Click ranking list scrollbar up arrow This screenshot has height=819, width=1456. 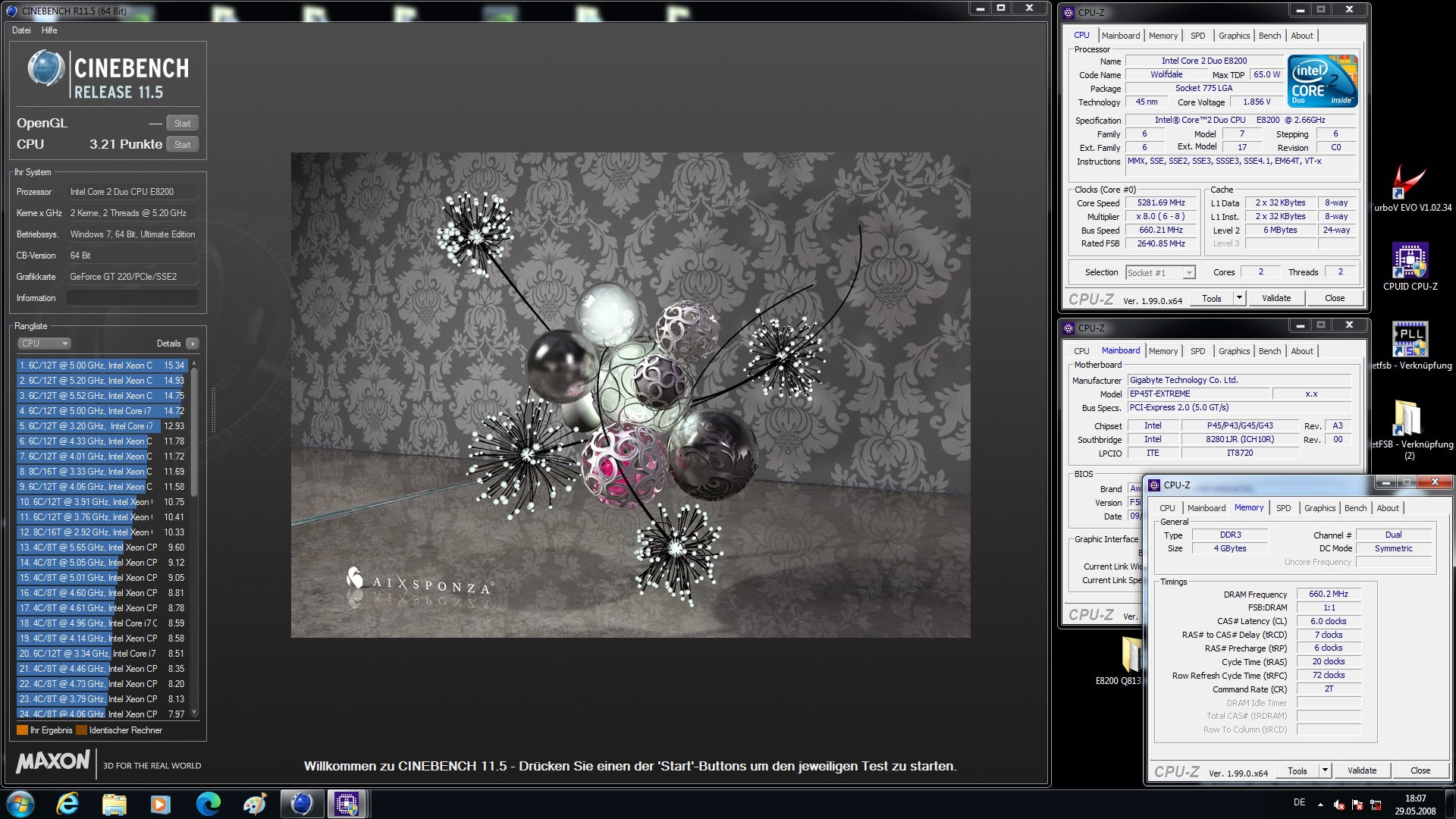tap(195, 363)
